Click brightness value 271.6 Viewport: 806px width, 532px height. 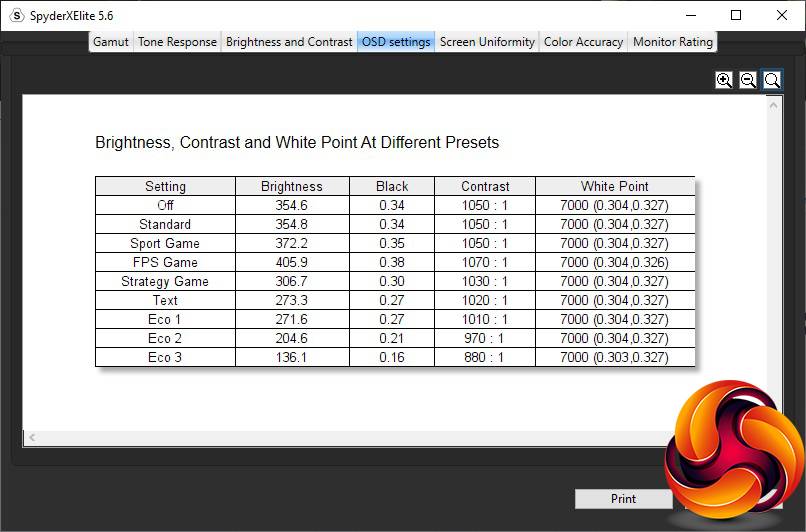click(x=292, y=319)
